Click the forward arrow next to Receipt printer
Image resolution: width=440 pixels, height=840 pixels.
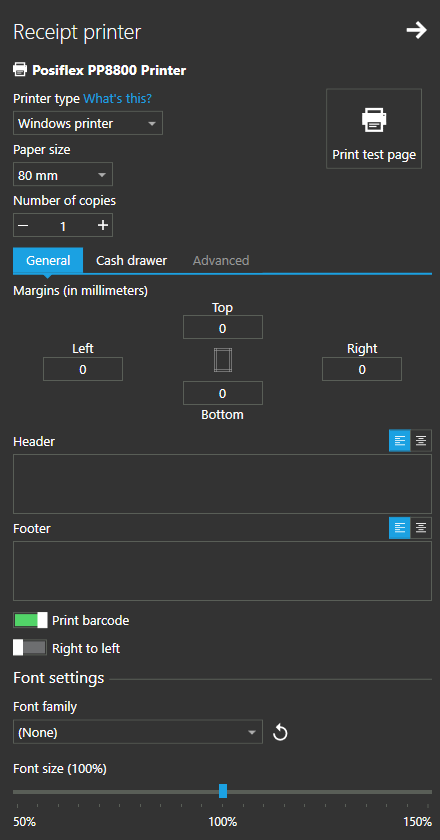(x=416, y=31)
